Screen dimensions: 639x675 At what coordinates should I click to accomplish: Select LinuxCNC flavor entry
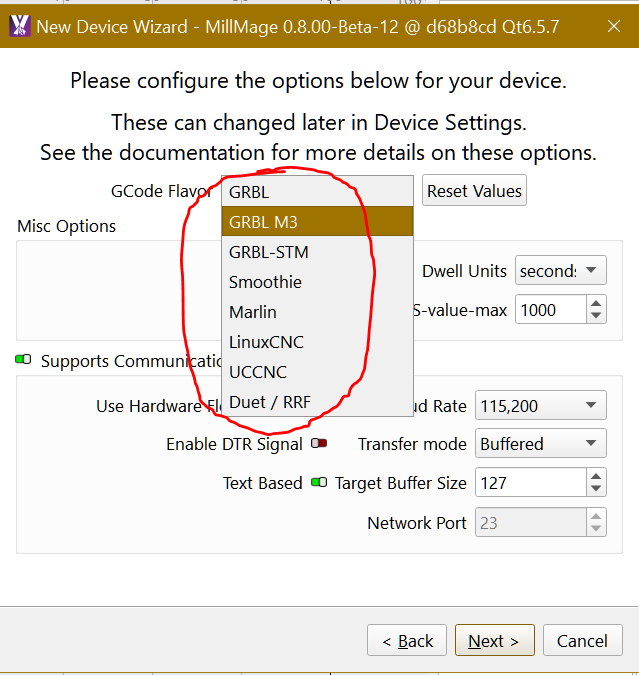(317, 342)
